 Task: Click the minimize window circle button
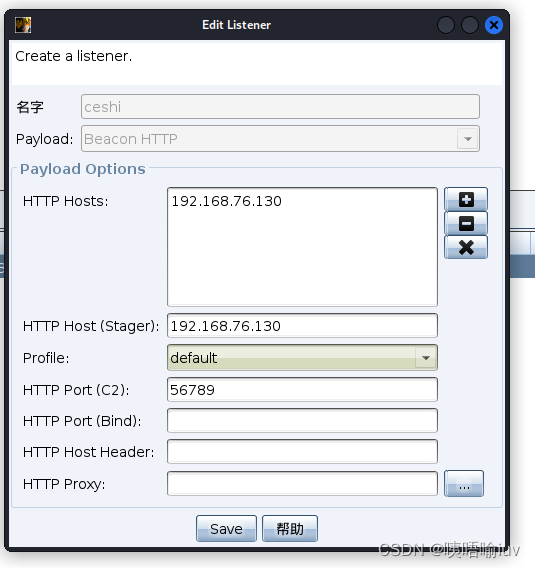pyautogui.click(x=446, y=25)
